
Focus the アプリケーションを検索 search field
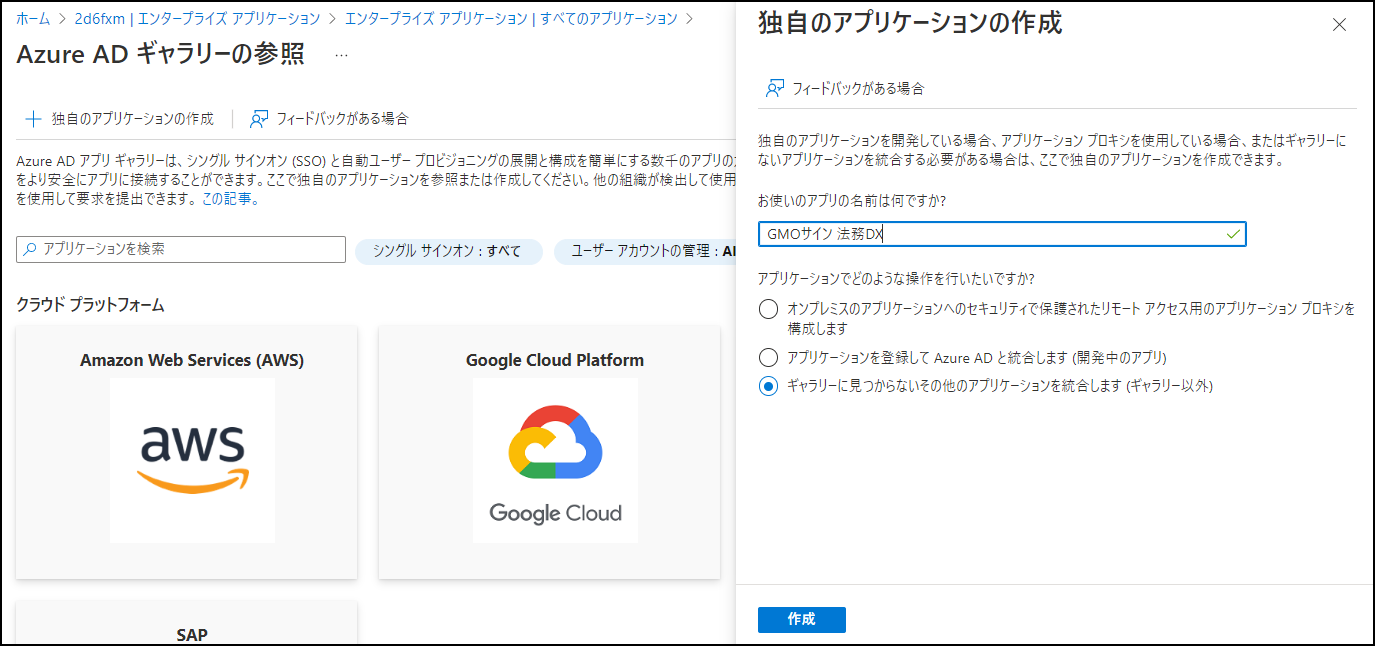click(181, 249)
